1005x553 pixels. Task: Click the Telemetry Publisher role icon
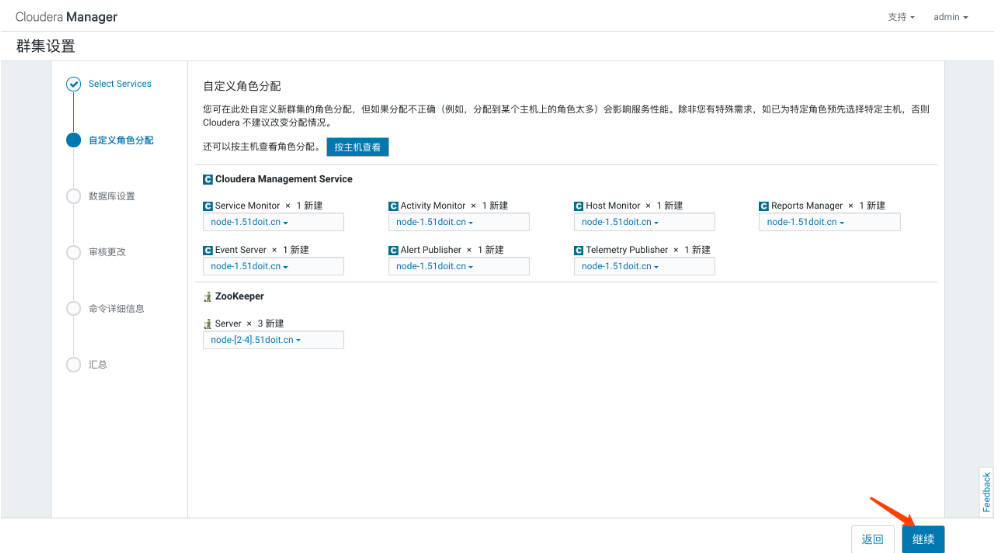point(578,251)
